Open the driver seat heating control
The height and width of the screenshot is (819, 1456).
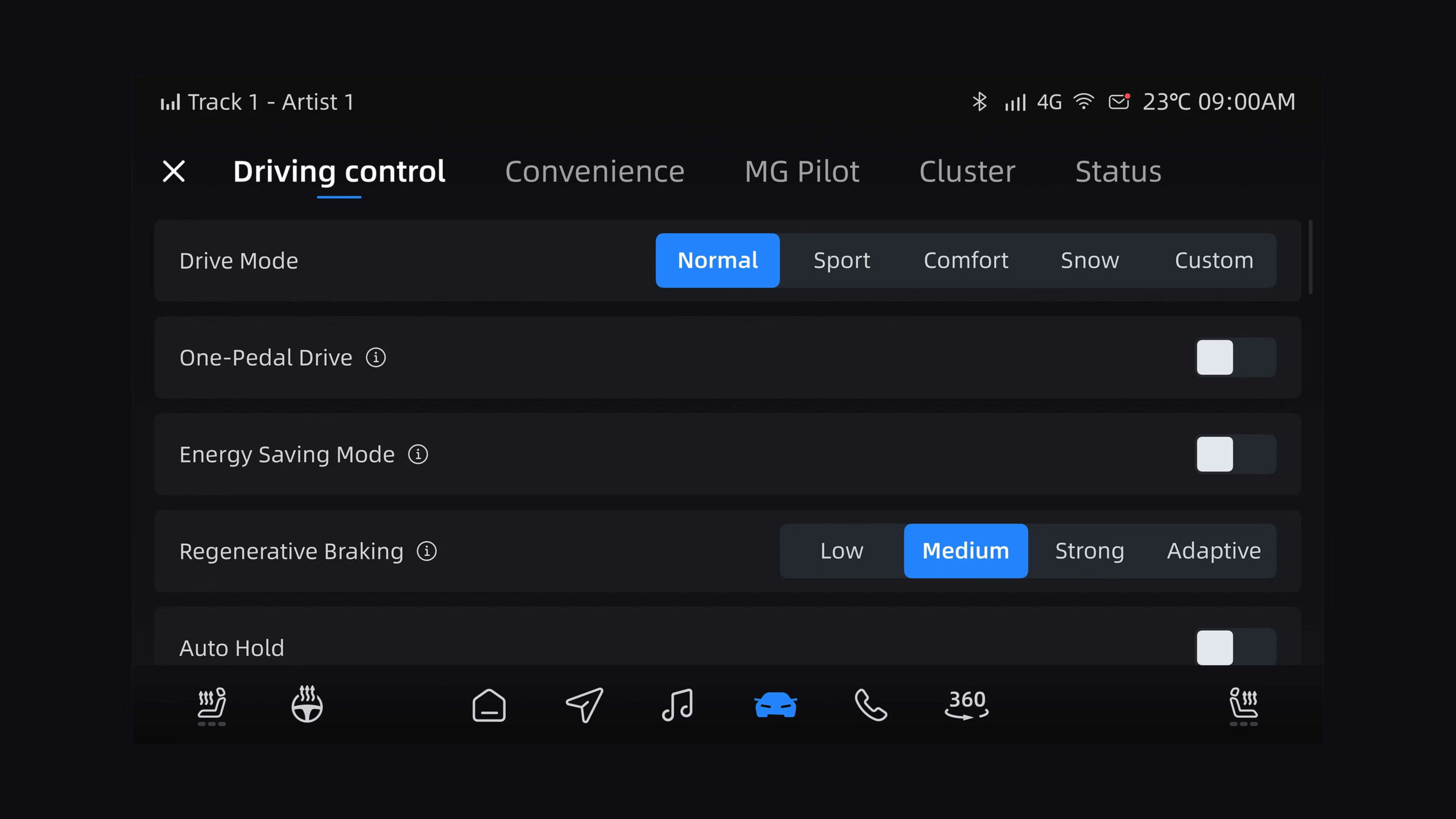(x=212, y=706)
